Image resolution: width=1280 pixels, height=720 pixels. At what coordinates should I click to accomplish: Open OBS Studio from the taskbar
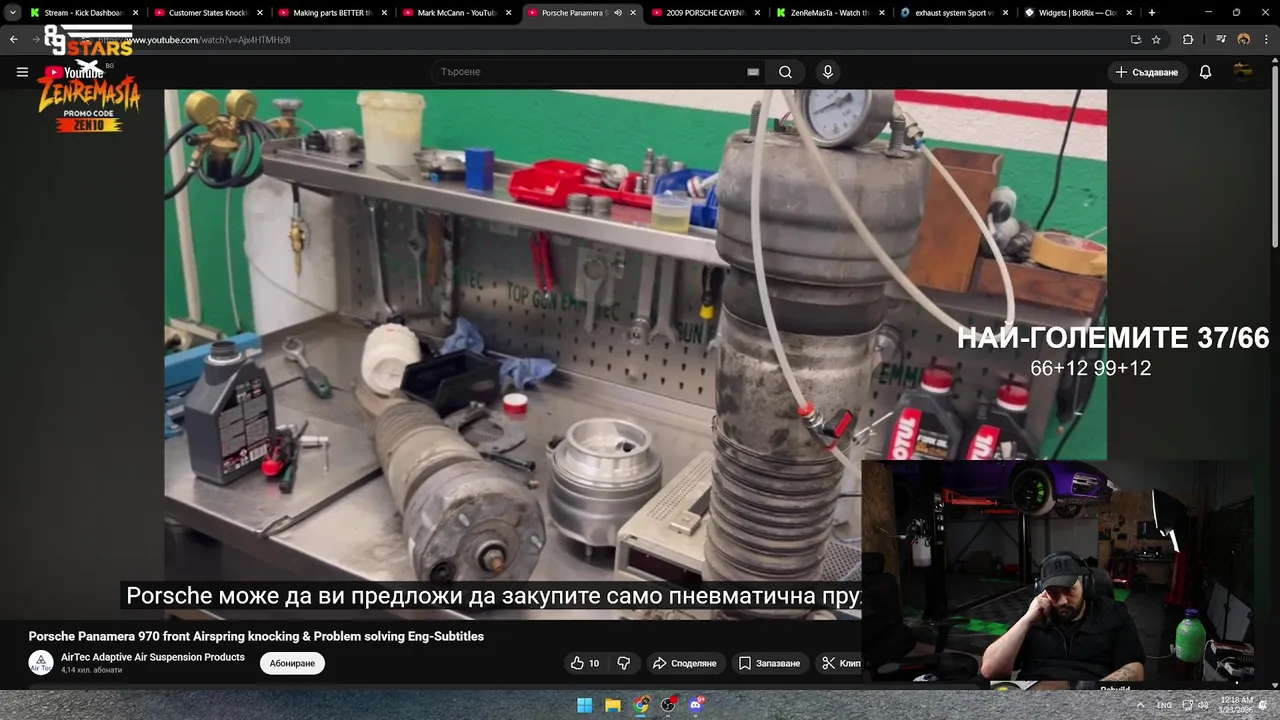668,705
